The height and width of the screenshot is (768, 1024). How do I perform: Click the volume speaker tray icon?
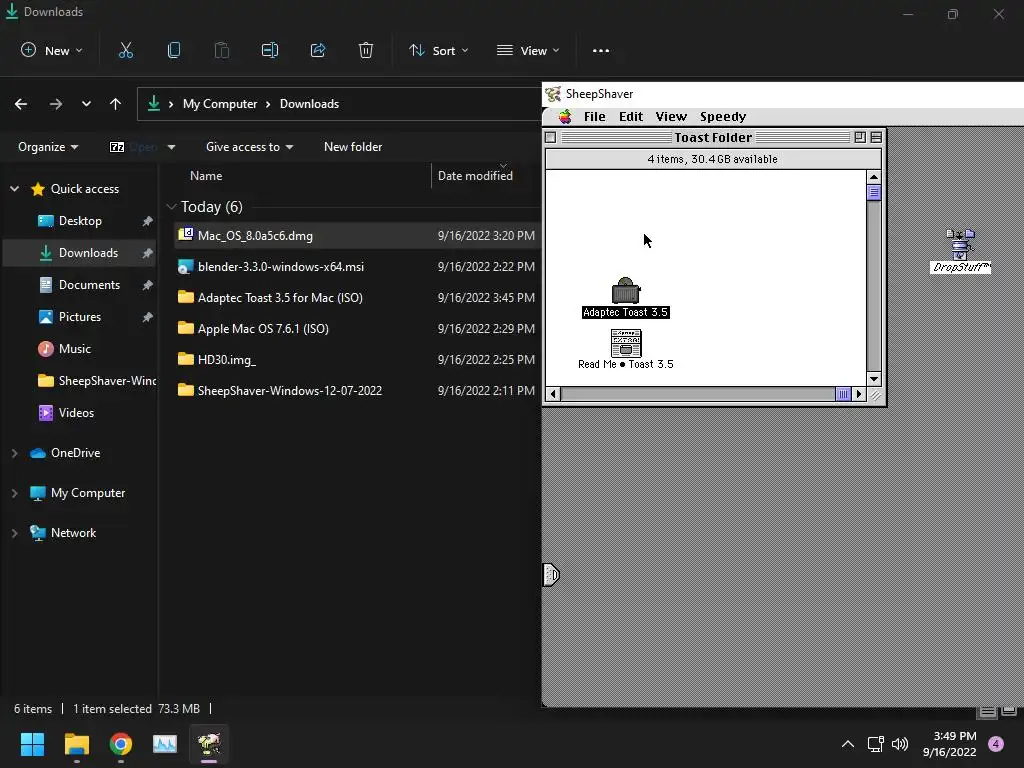[900, 744]
